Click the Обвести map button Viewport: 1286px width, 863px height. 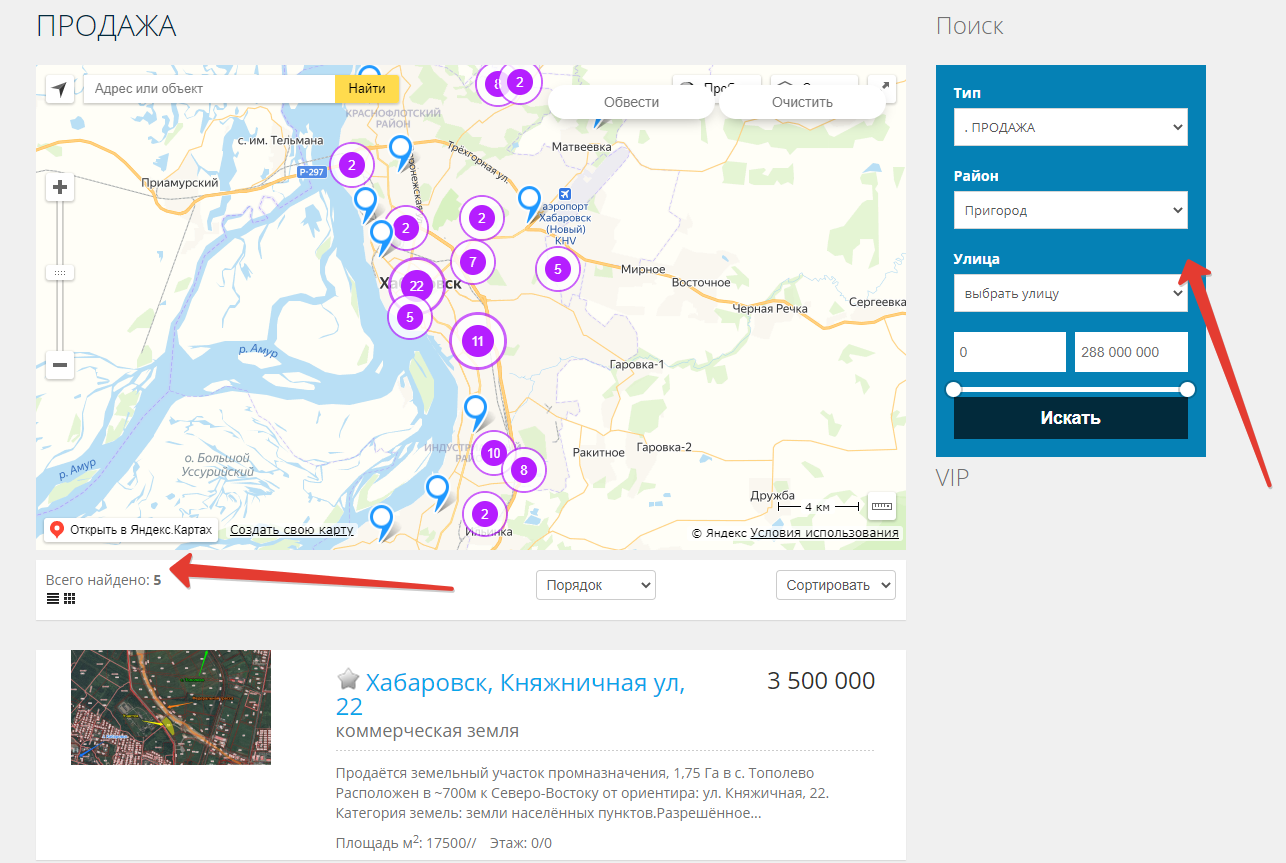point(631,102)
